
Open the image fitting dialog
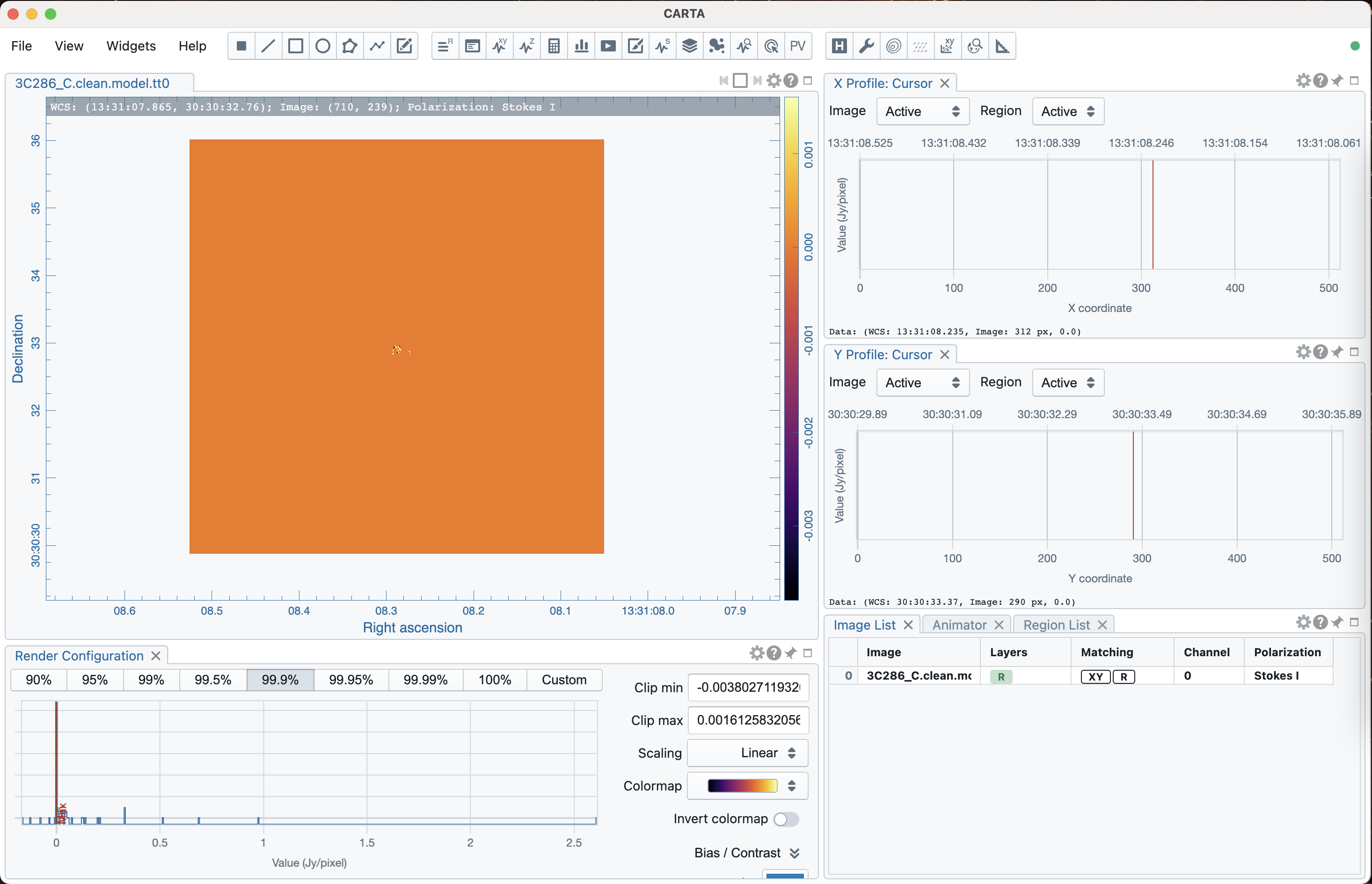[x=948, y=46]
